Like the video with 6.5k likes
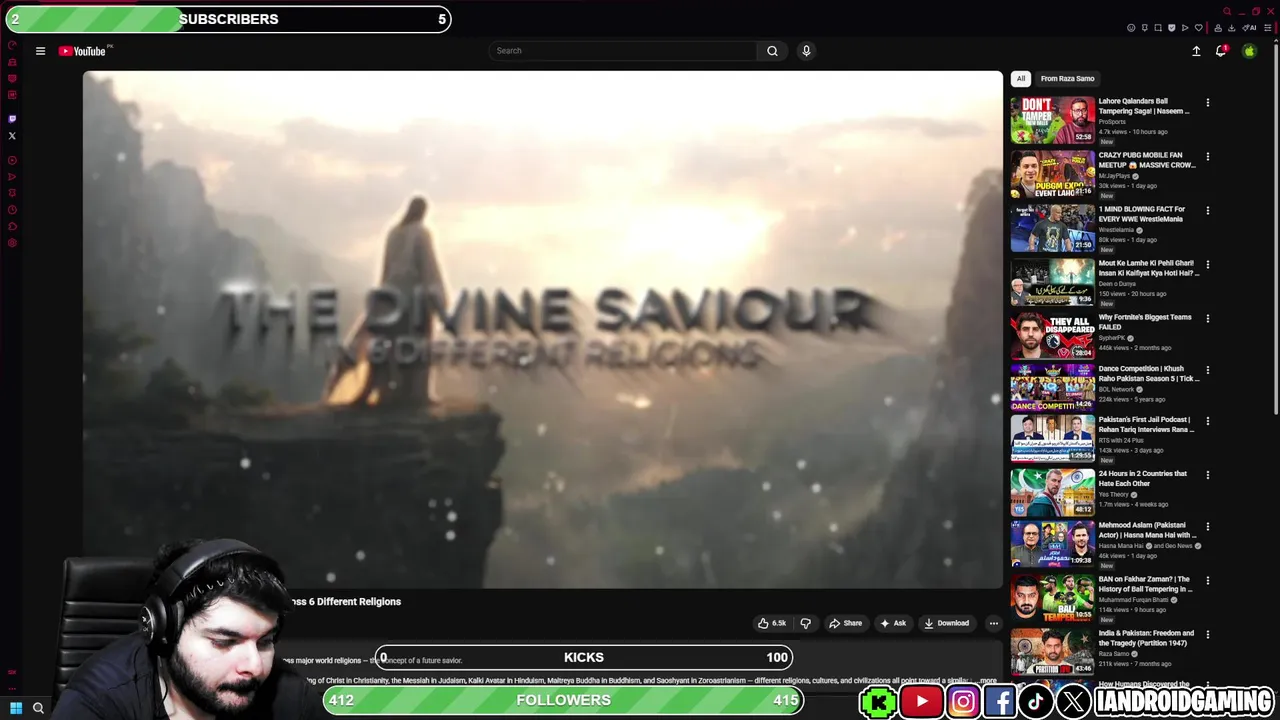Viewport: 1280px width, 720px height. pos(772,623)
